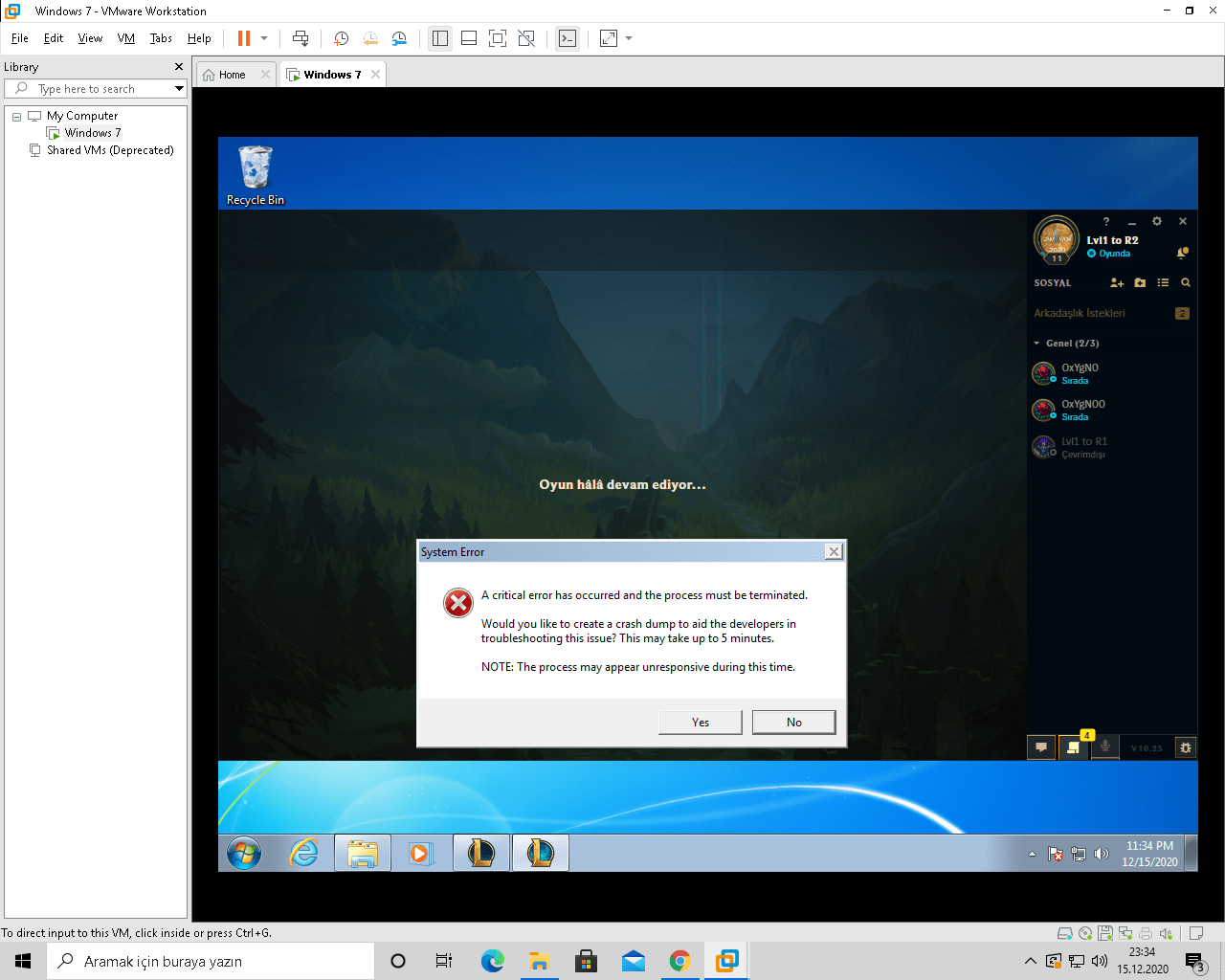Click the stretch guest display icon
The width and height of the screenshot is (1225, 980).
tap(609, 38)
